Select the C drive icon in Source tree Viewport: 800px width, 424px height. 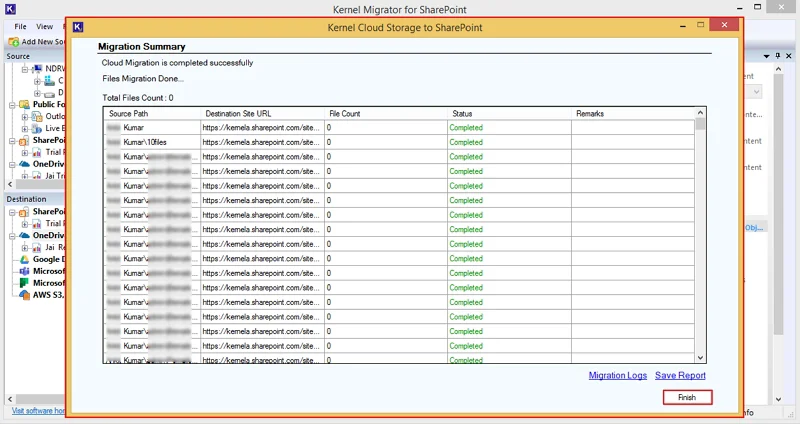(49, 81)
